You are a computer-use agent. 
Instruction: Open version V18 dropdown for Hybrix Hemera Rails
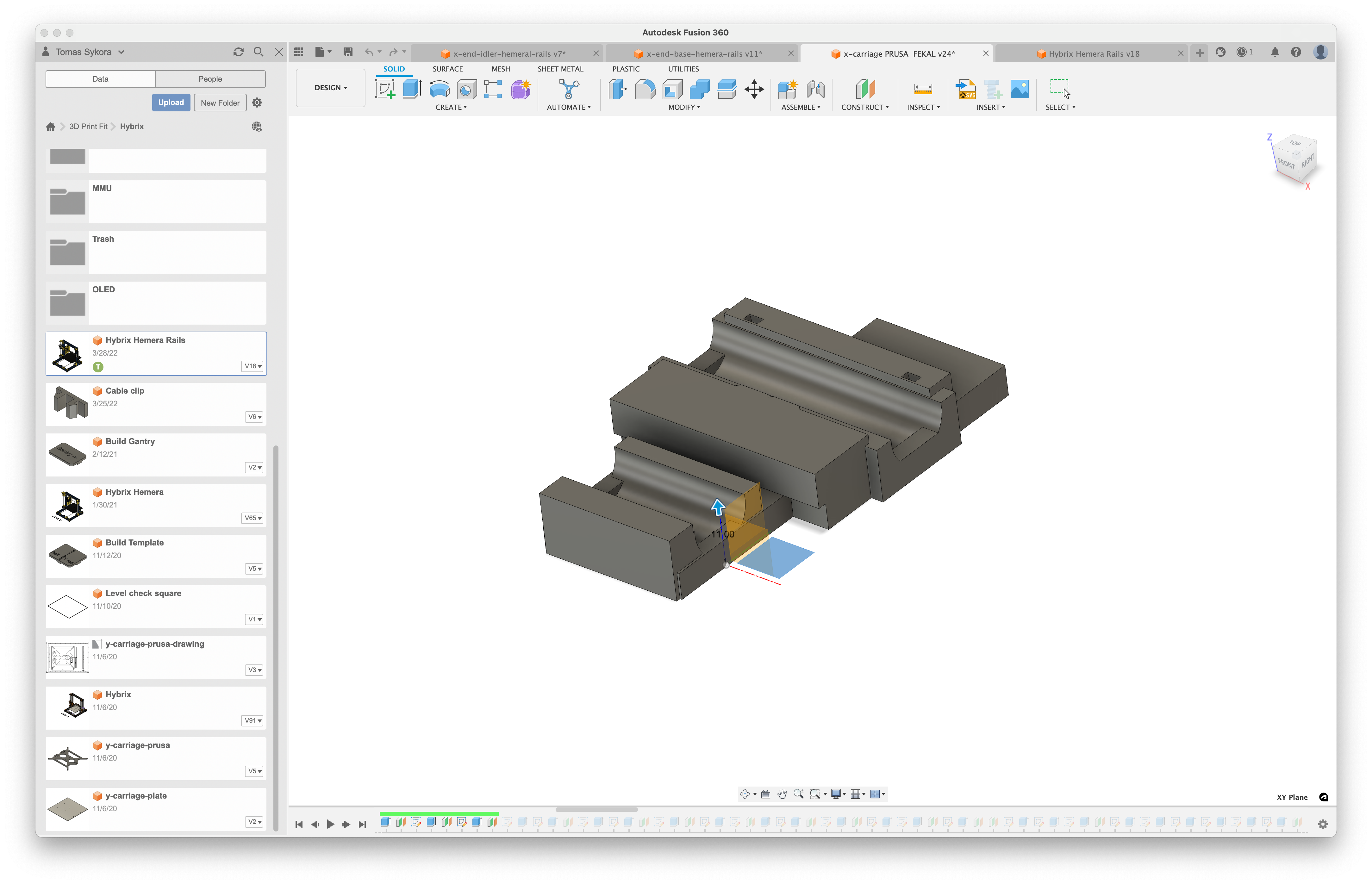(253, 366)
